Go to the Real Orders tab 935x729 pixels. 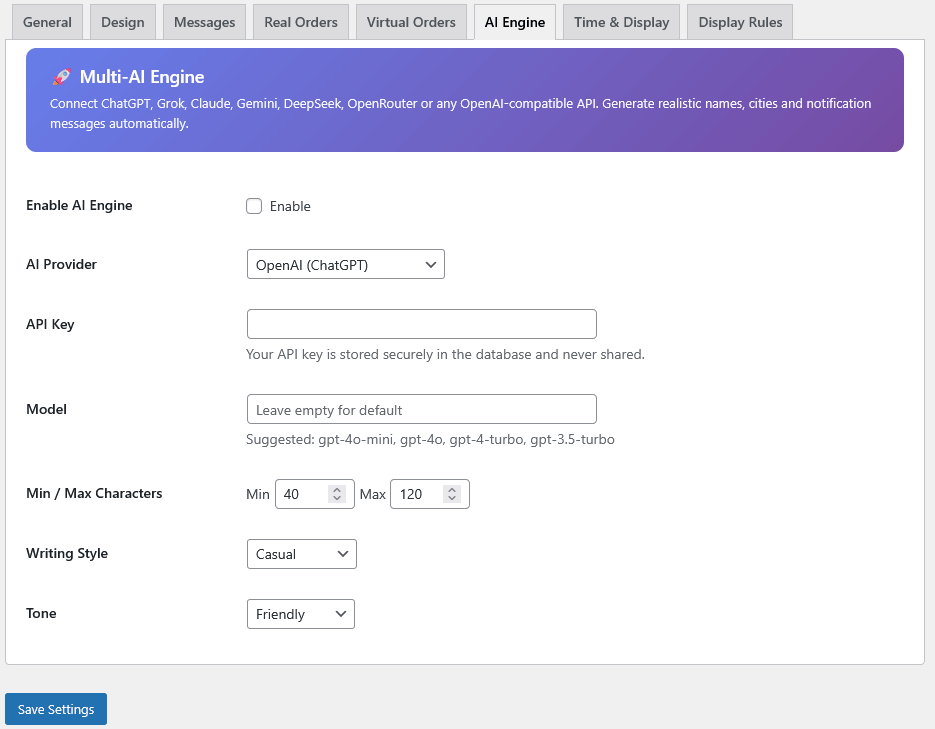pos(301,22)
